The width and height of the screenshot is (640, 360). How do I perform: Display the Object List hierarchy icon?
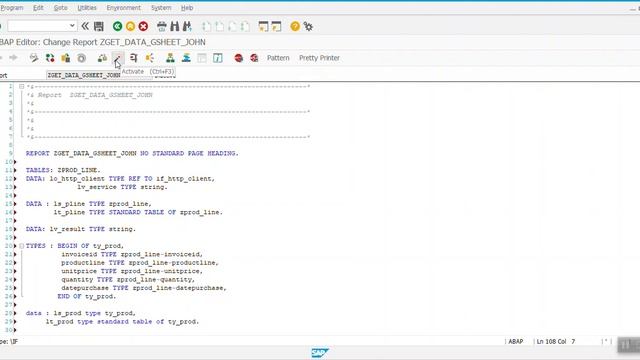(x=170, y=58)
